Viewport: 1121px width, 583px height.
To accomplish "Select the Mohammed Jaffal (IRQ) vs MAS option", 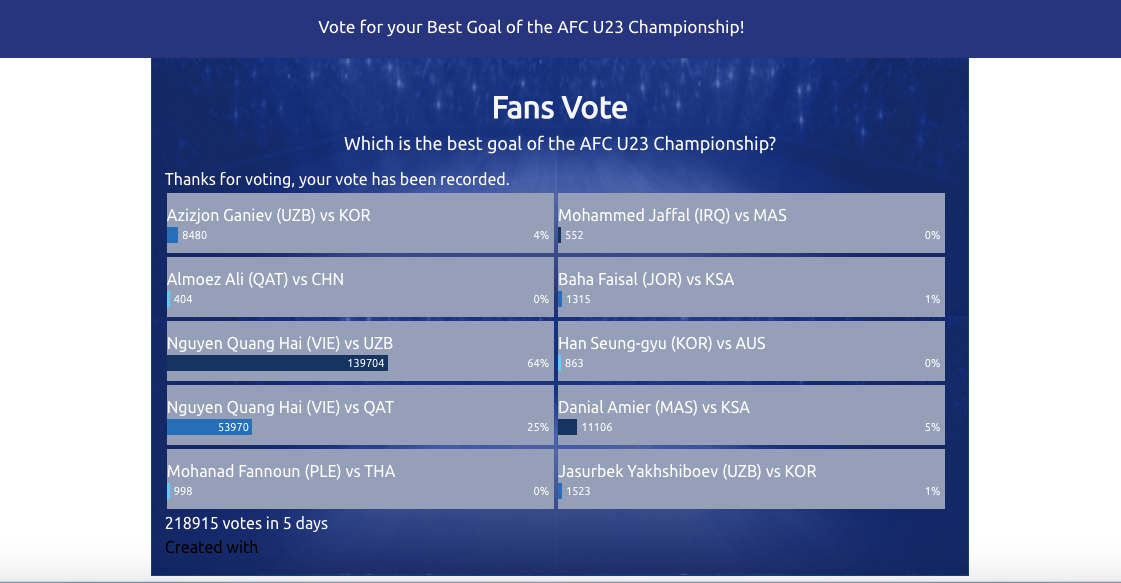I will (x=751, y=222).
